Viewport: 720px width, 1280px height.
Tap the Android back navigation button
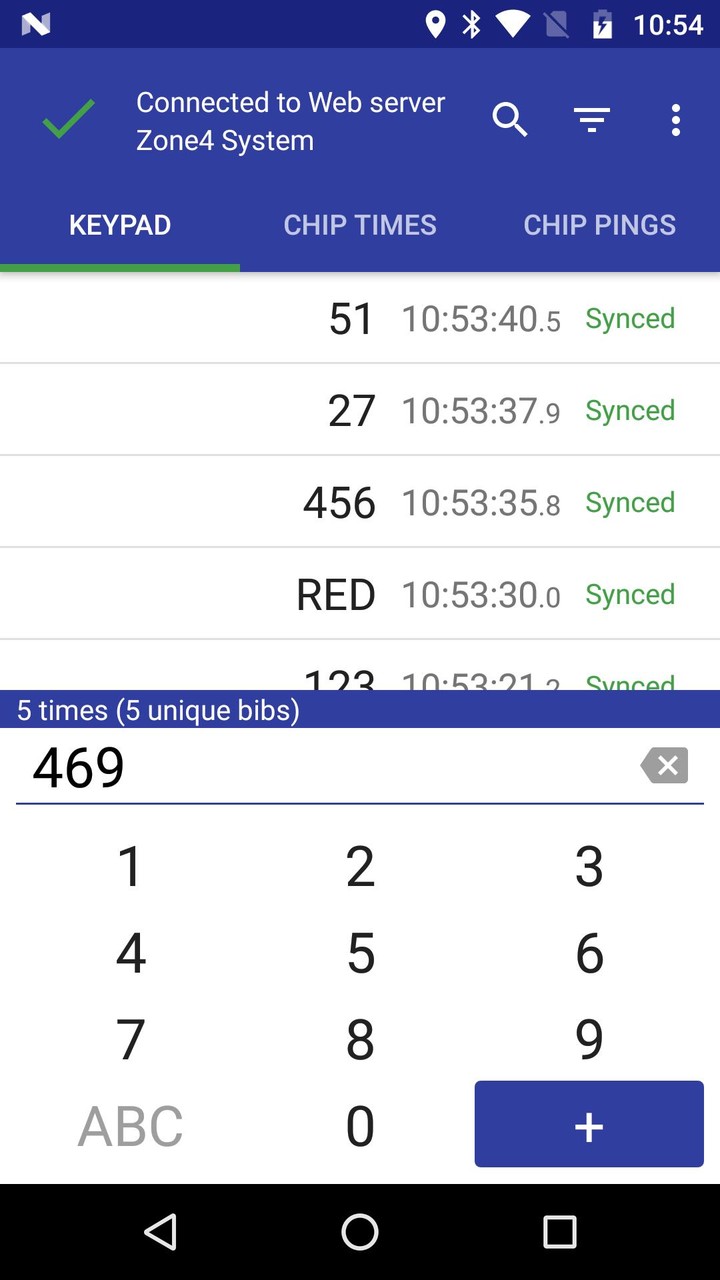coord(160,1232)
